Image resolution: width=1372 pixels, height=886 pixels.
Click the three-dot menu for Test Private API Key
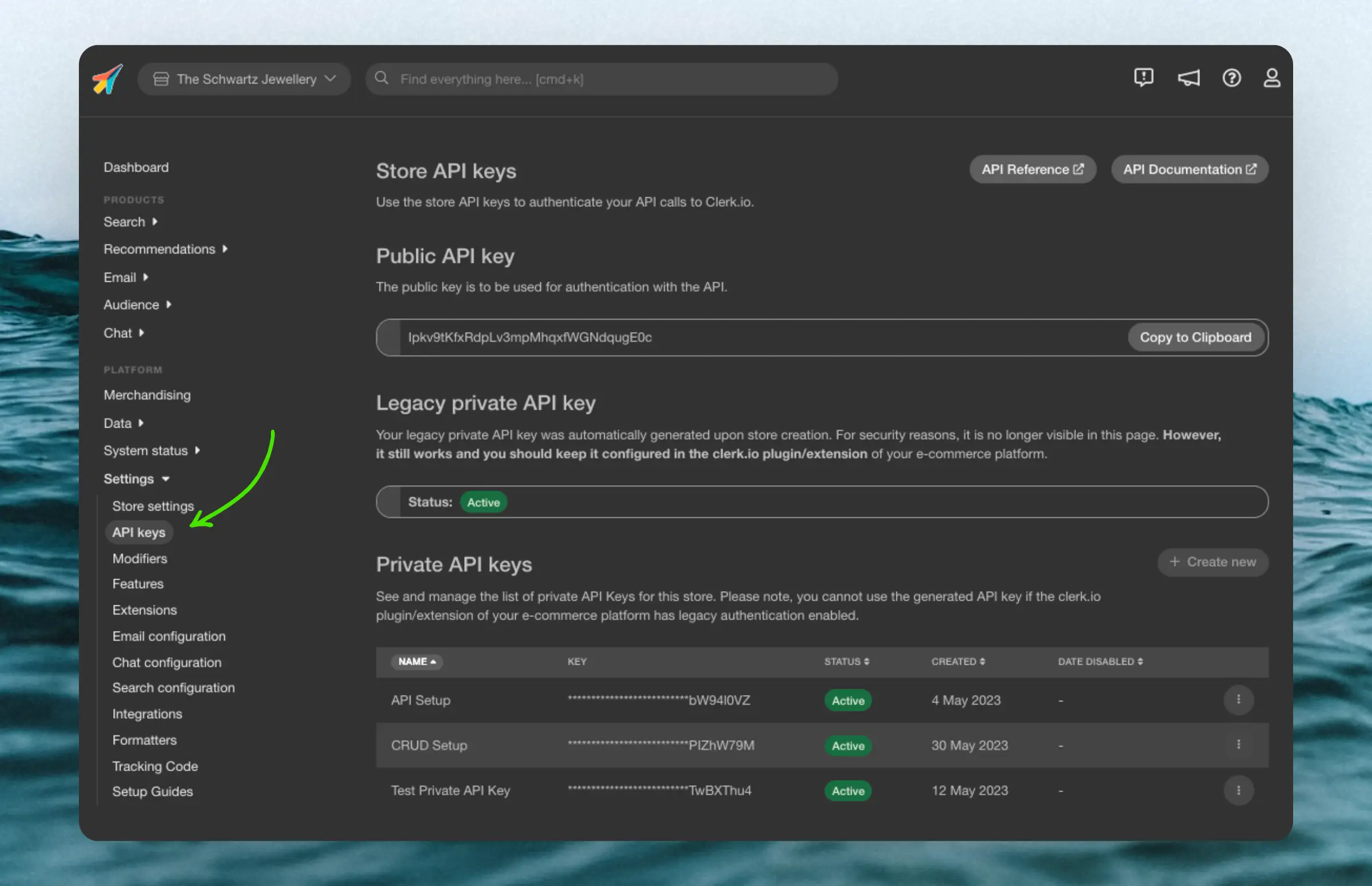1238,789
